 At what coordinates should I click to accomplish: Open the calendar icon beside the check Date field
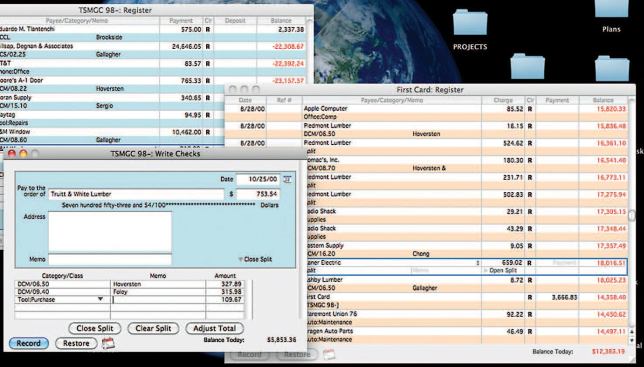(x=288, y=179)
